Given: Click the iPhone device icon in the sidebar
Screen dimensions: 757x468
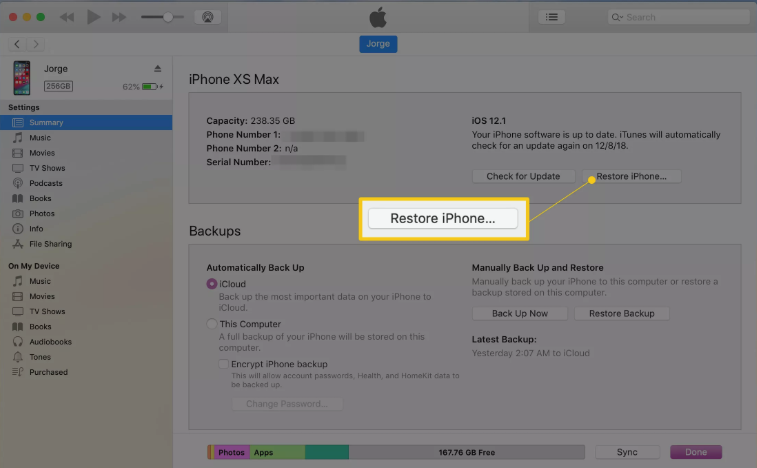Looking at the screenshot, I should click(22, 77).
